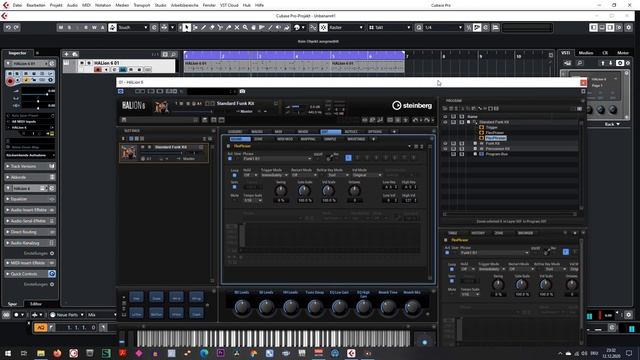The width and height of the screenshot is (640, 360).
Task: Toggle the Loop checkbox in lower-right FlexPhraser panel
Action: pyautogui.click(x=451, y=269)
